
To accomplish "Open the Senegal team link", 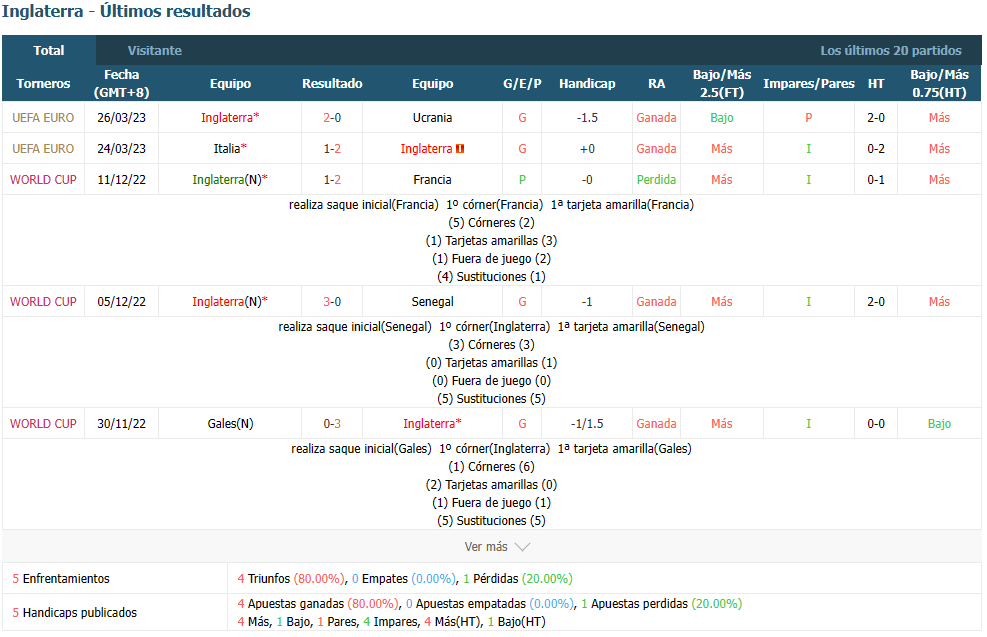I will tap(432, 302).
